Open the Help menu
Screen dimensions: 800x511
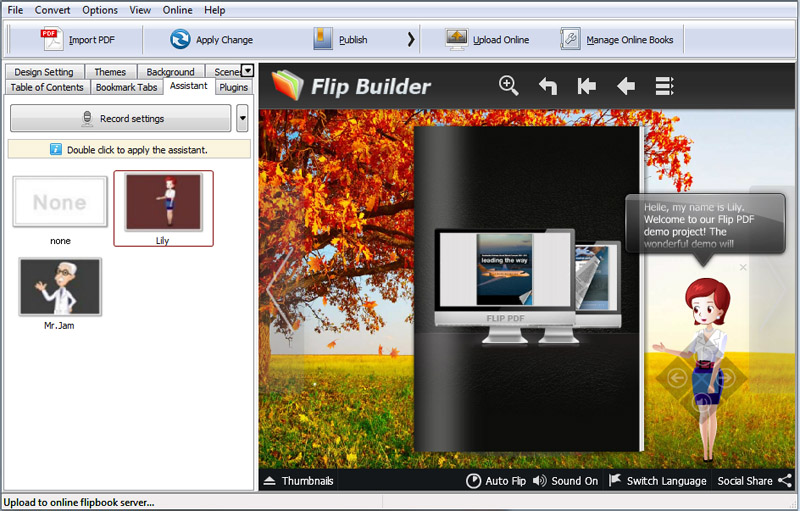[x=214, y=10]
